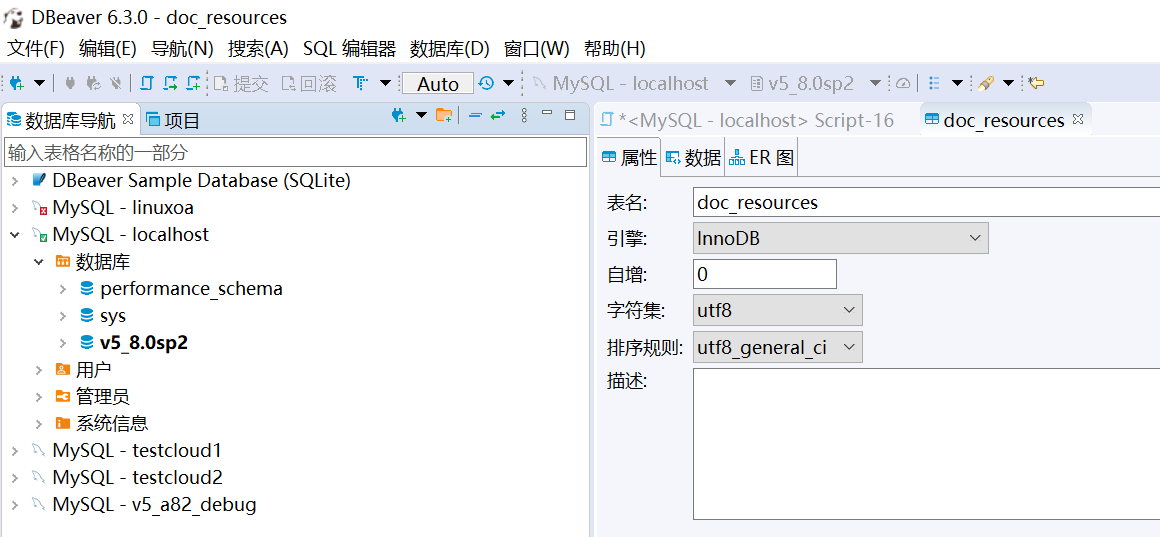Switch to Script-16 editor tab
The width and height of the screenshot is (1160, 537).
[x=748, y=120]
